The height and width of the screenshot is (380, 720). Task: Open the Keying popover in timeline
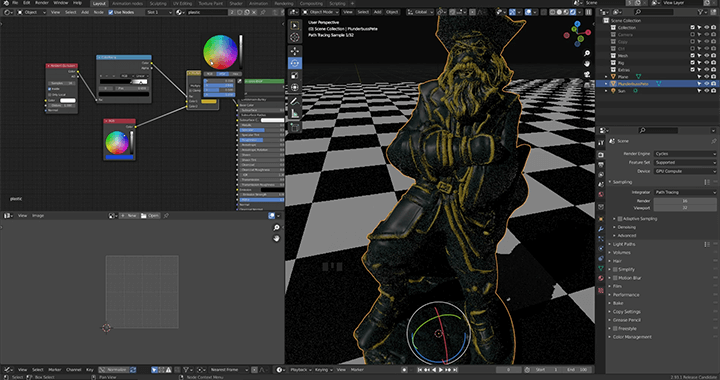click(x=324, y=369)
